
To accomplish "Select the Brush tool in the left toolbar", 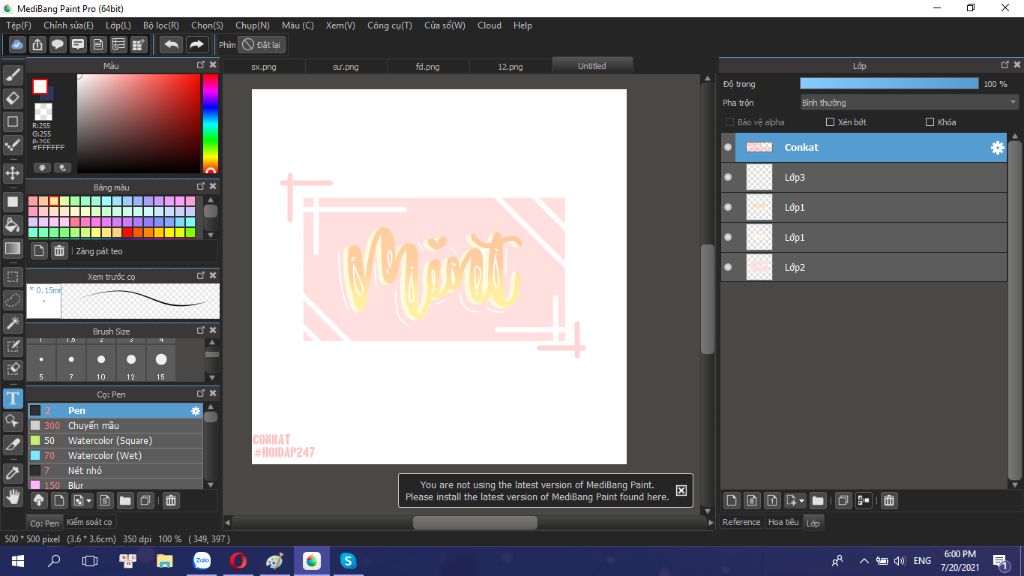I will (12, 75).
